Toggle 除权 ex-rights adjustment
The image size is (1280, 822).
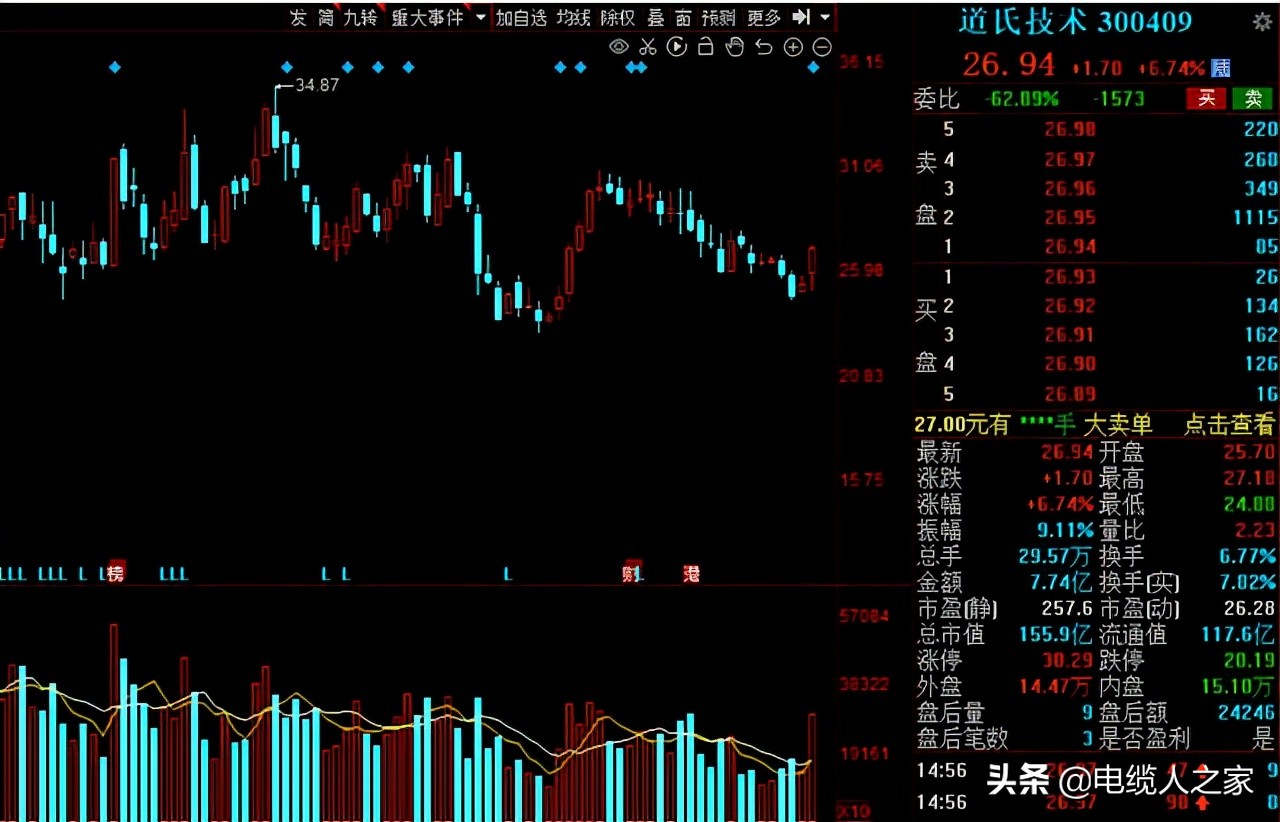[x=618, y=17]
